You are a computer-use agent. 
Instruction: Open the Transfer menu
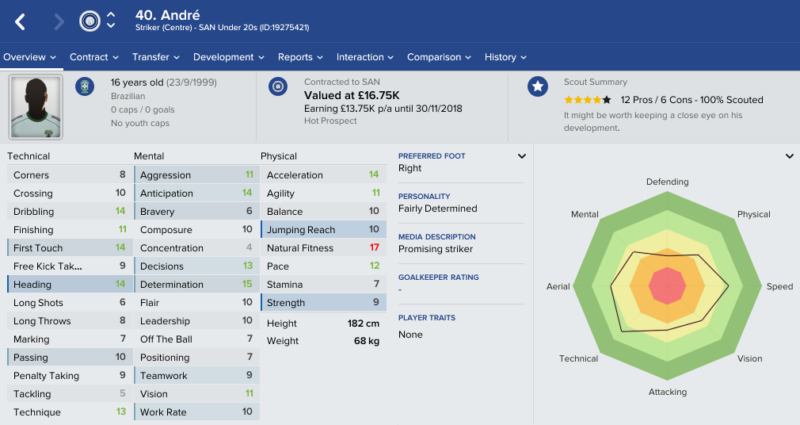pyautogui.click(x=156, y=57)
